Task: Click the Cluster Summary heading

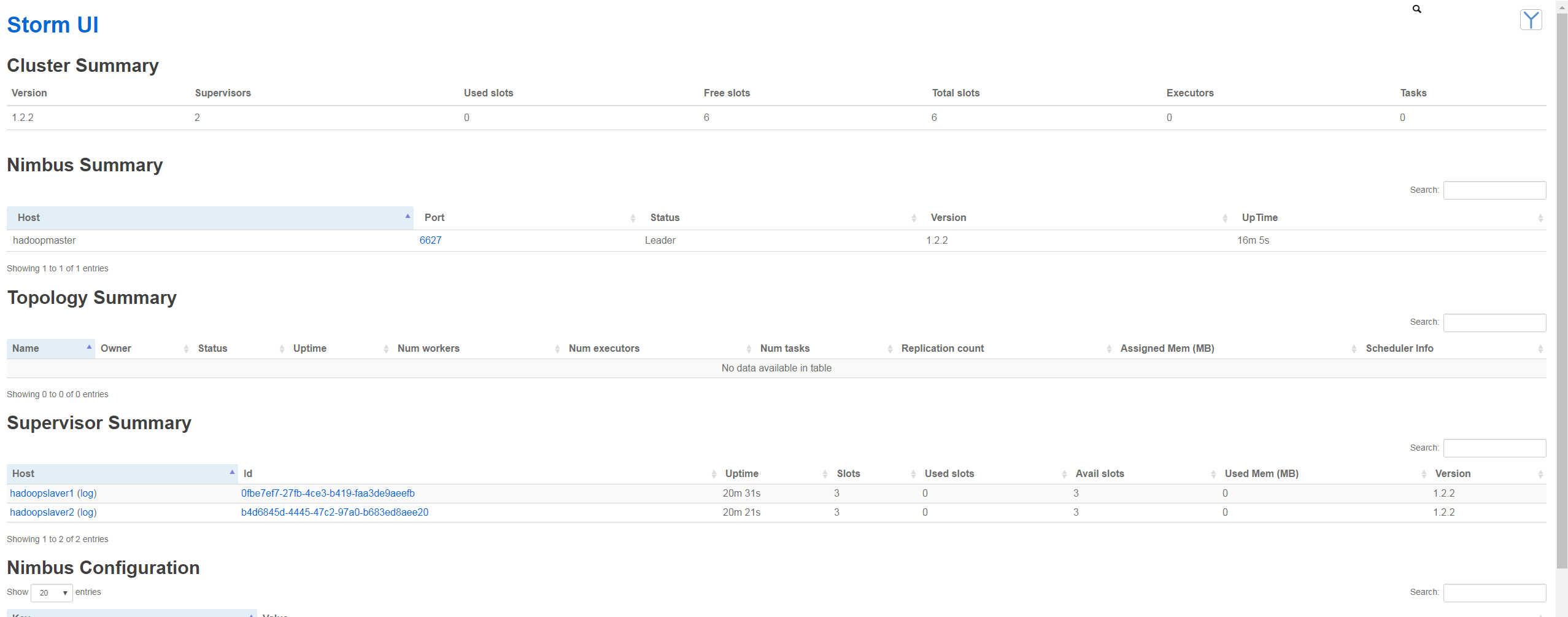Action: tap(83, 66)
